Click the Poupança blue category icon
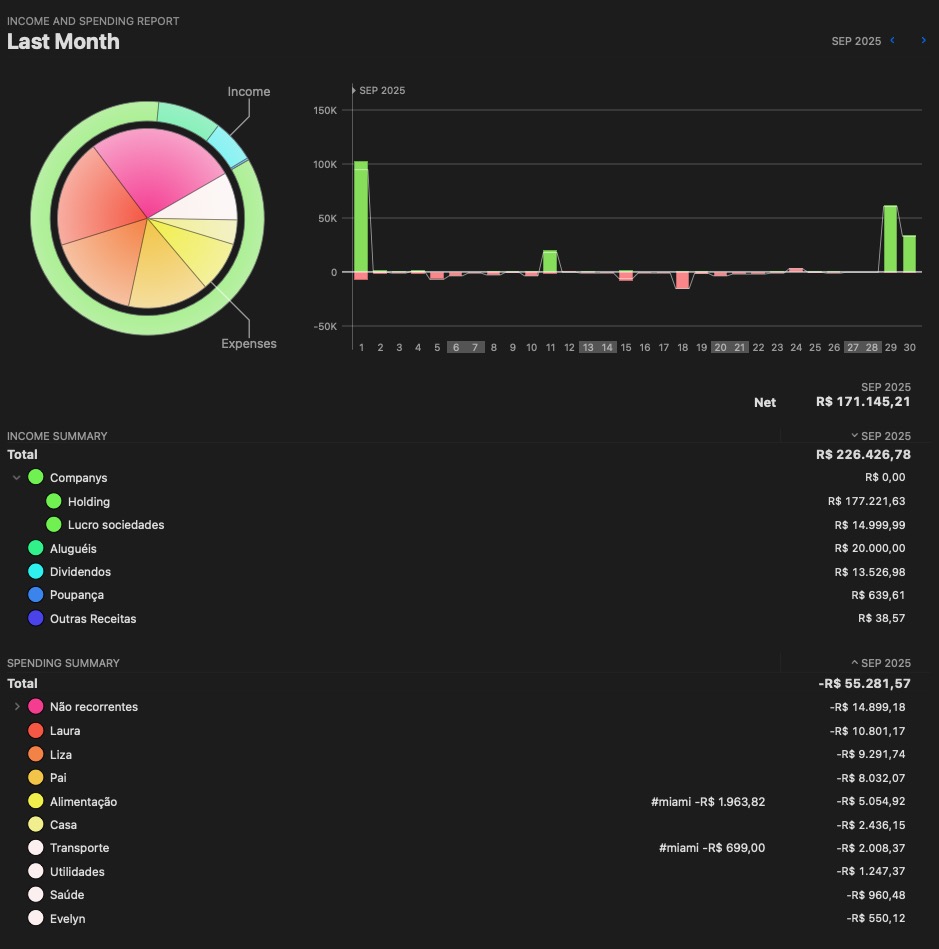This screenshot has height=949, width=939. 36,595
